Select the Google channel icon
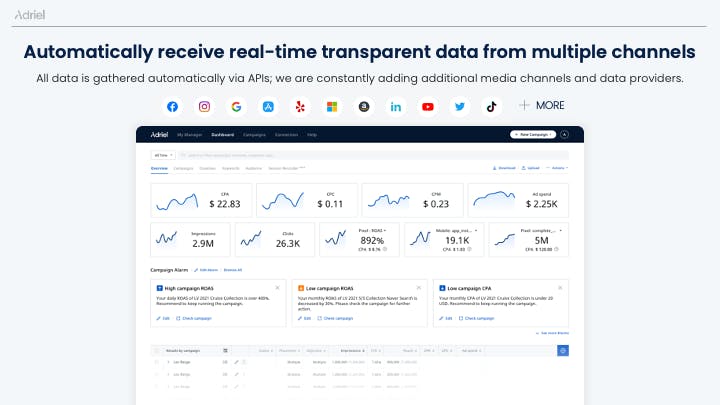720x405 pixels. point(236,107)
